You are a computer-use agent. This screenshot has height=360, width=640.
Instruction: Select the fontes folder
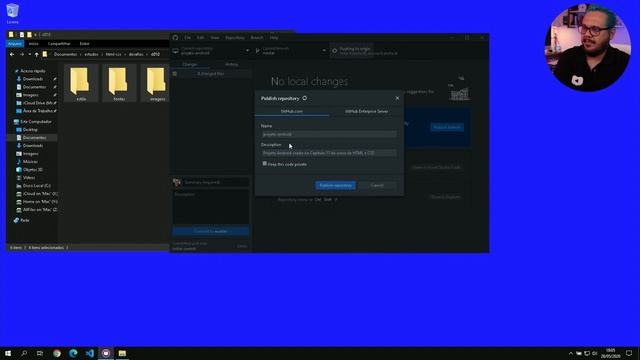[x=119, y=83]
